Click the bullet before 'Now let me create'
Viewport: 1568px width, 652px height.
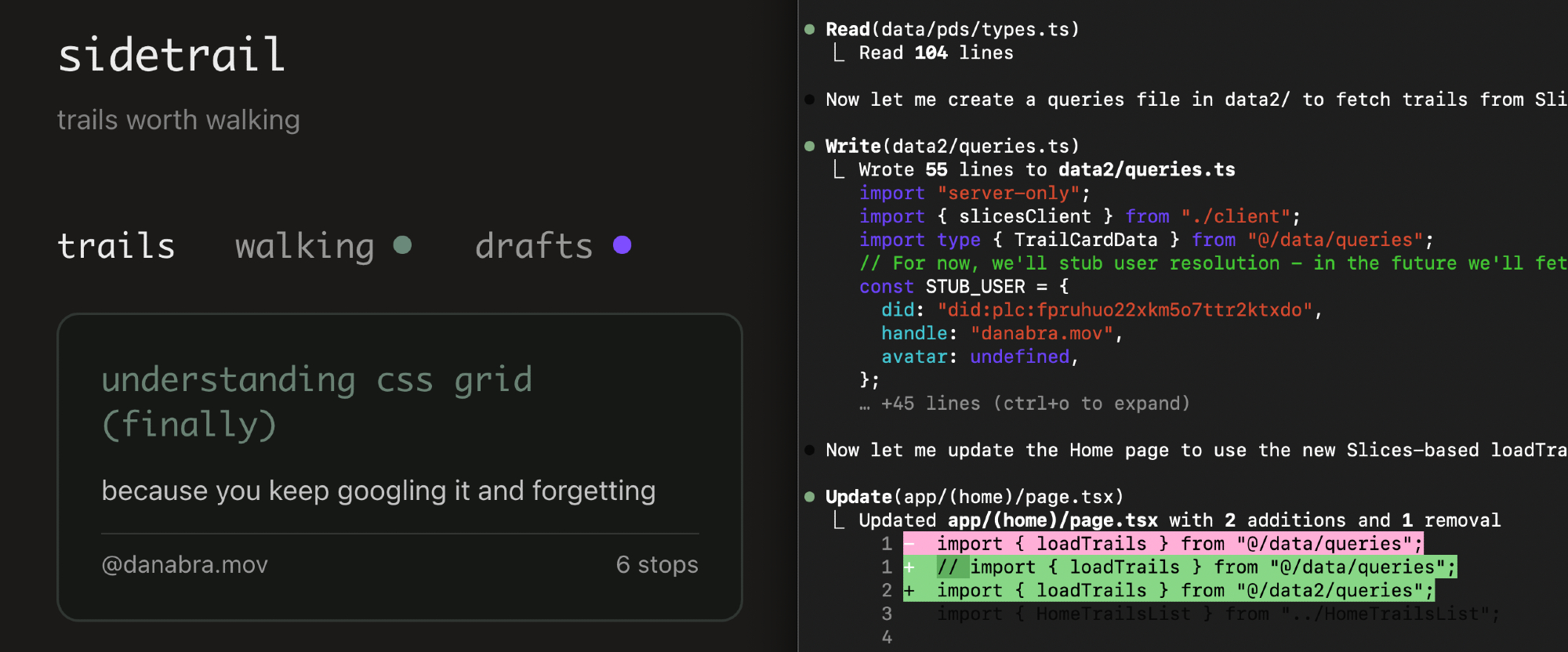tap(810, 100)
